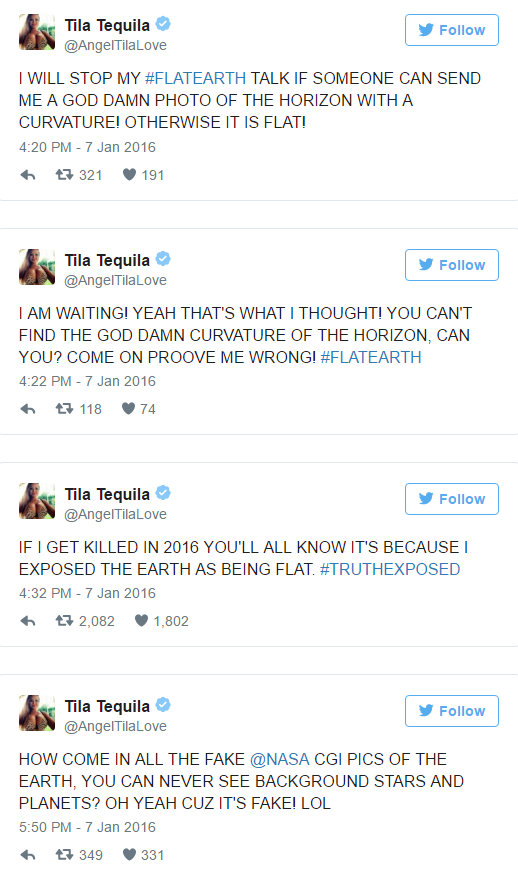Click profile avatar on the last tweet
Viewport: 518px width, 871px height.
click(37, 713)
